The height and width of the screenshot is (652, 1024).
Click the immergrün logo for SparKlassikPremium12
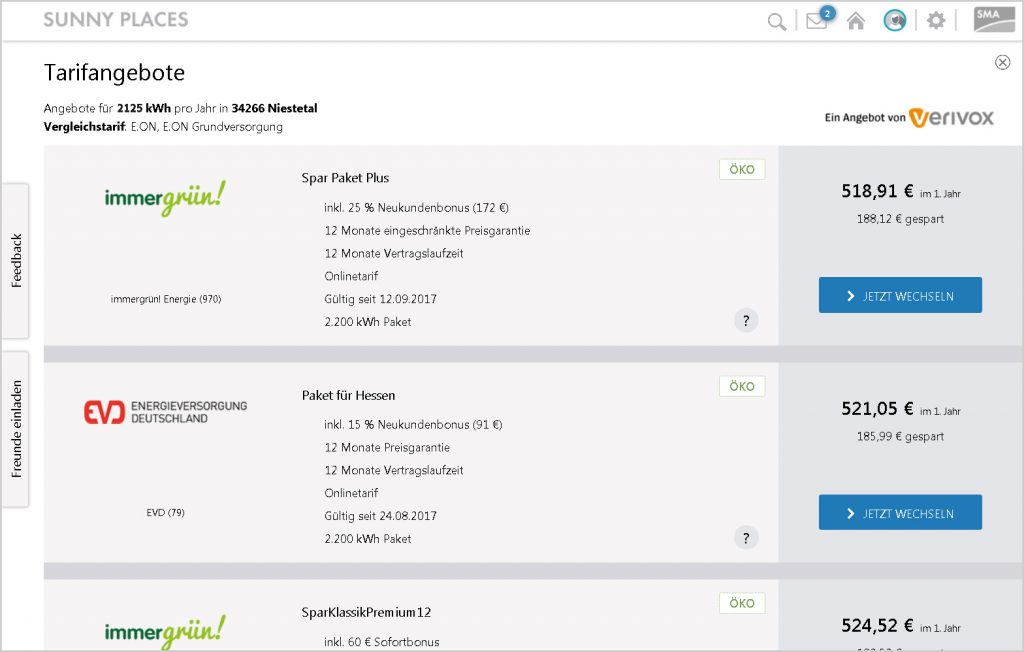click(165, 631)
